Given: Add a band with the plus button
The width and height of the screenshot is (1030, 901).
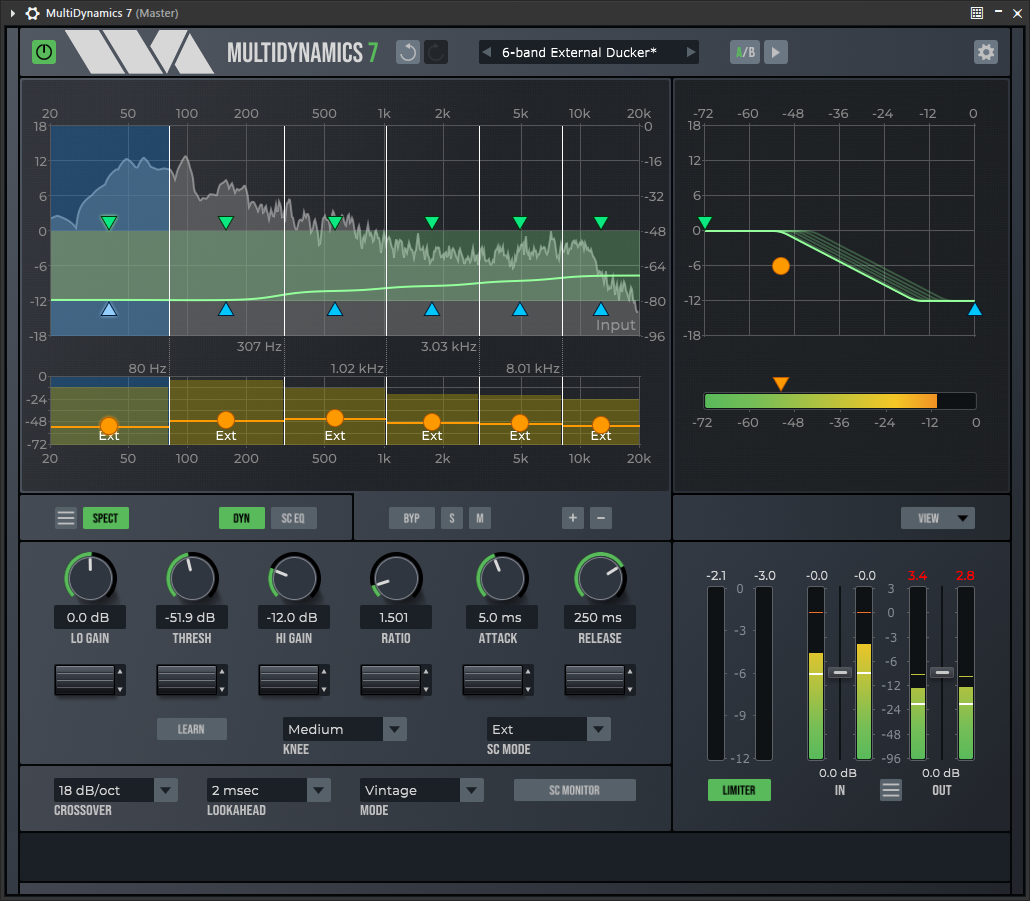Looking at the screenshot, I should tap(573, 518).
